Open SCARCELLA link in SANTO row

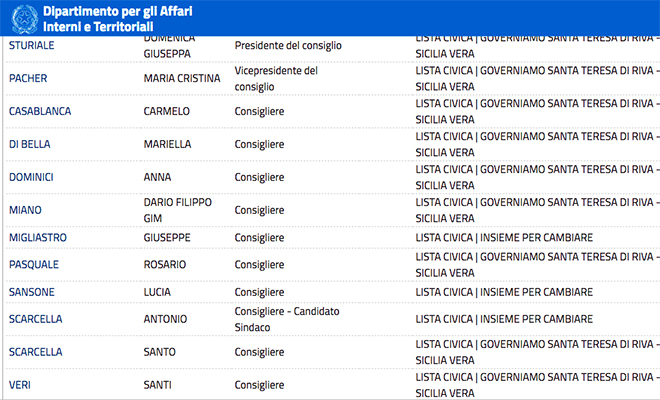tap(35, 352)
